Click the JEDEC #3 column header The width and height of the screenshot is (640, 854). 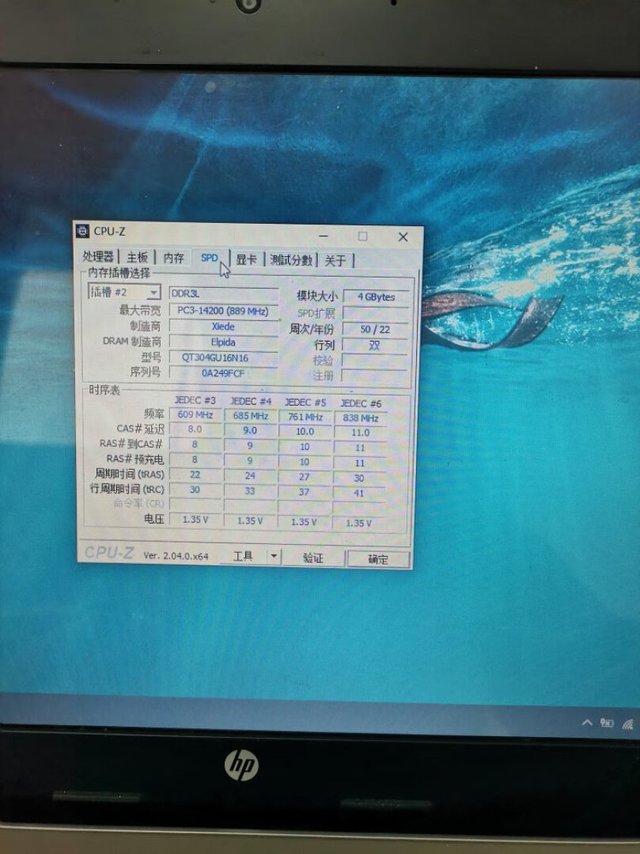pyautogui.click(x=194, y=400)
